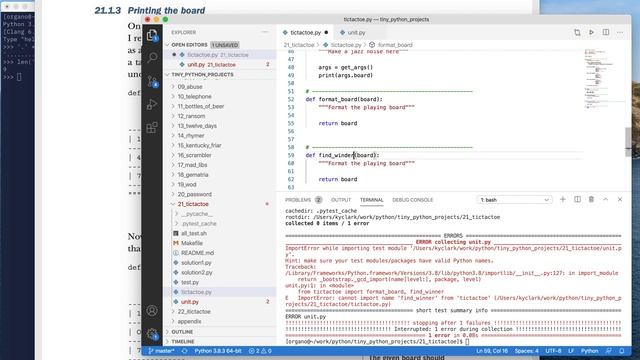Synchronize changes icon in status bar

pos(184,351)
